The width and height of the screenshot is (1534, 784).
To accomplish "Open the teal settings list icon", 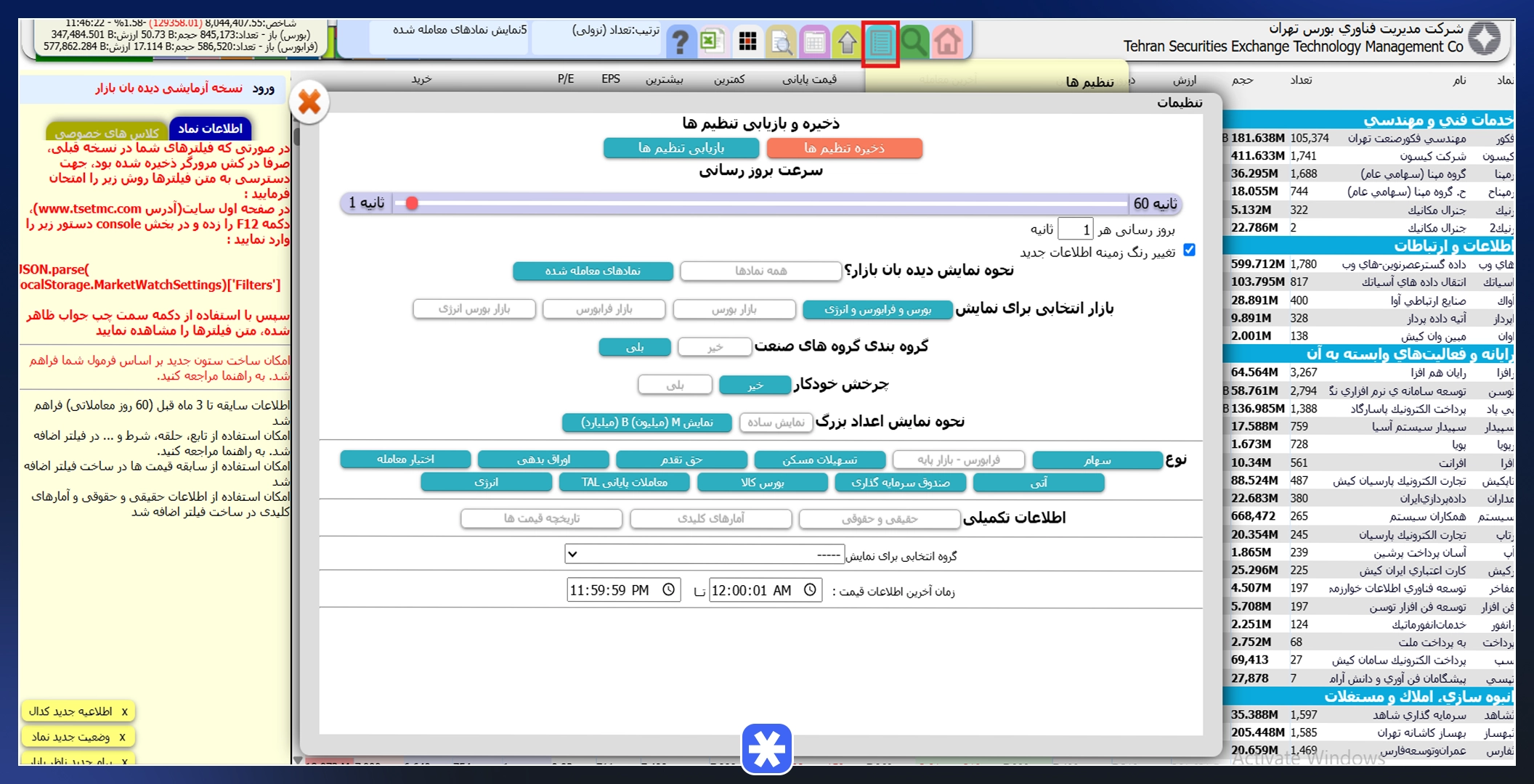I will (881, 43).
